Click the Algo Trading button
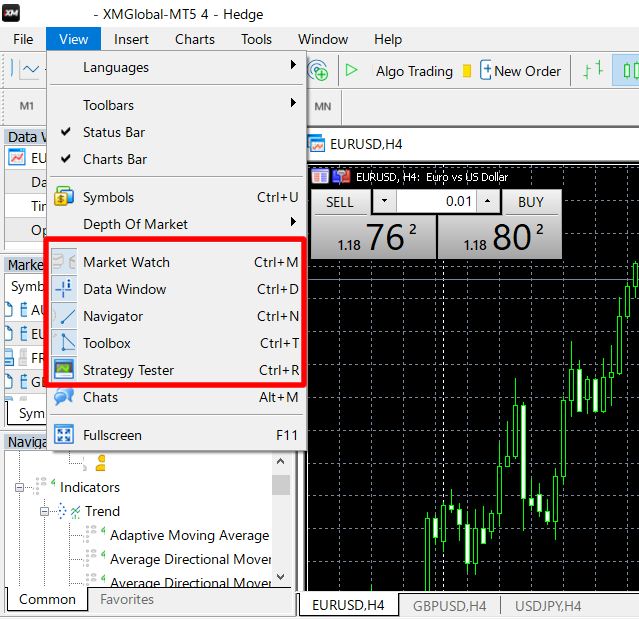 tap(414, 71)
